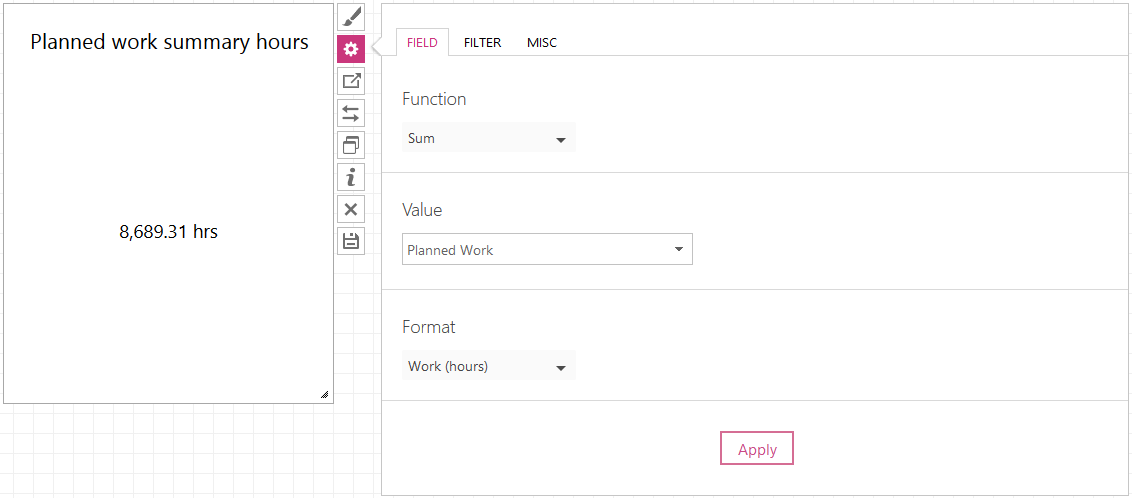Expand the Value dropdown showing Planned Work
Screen dimensions: 1132x498
tap(547, 250)
